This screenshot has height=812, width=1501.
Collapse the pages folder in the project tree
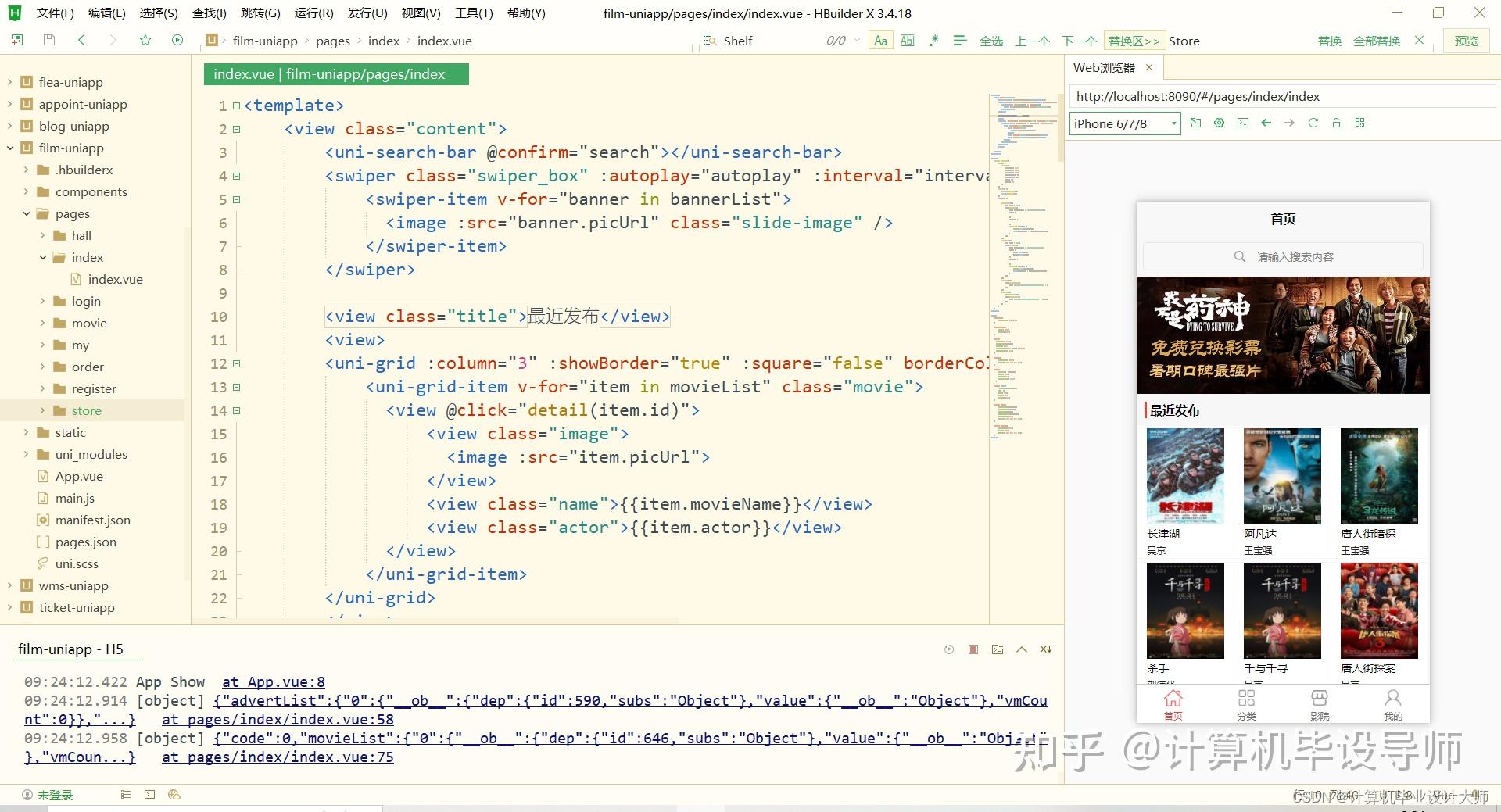[x=27, y=213]
